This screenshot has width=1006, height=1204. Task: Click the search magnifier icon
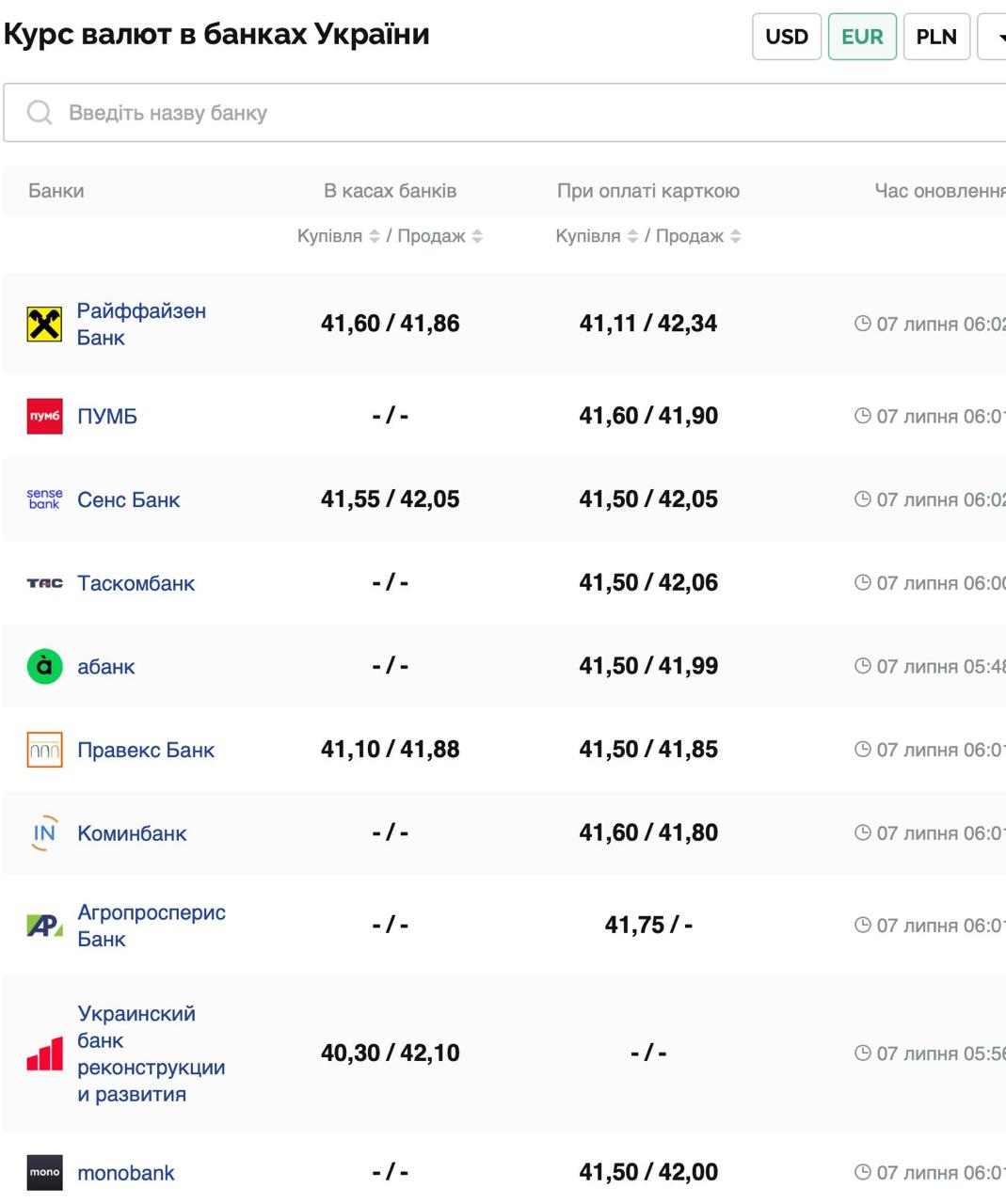click(x=40, y=113)
